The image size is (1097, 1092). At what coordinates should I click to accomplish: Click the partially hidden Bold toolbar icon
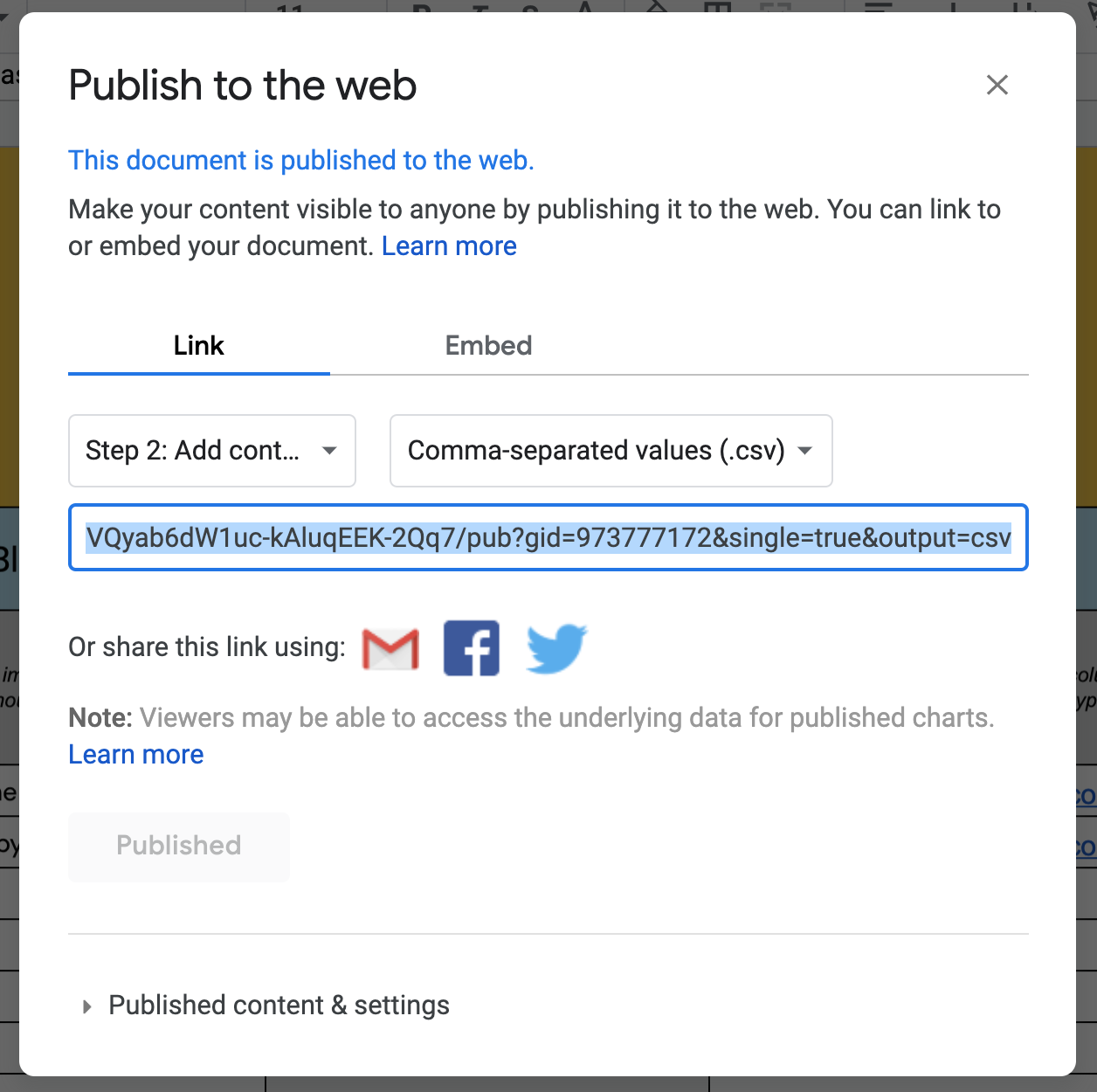click(x=423, y=7)
